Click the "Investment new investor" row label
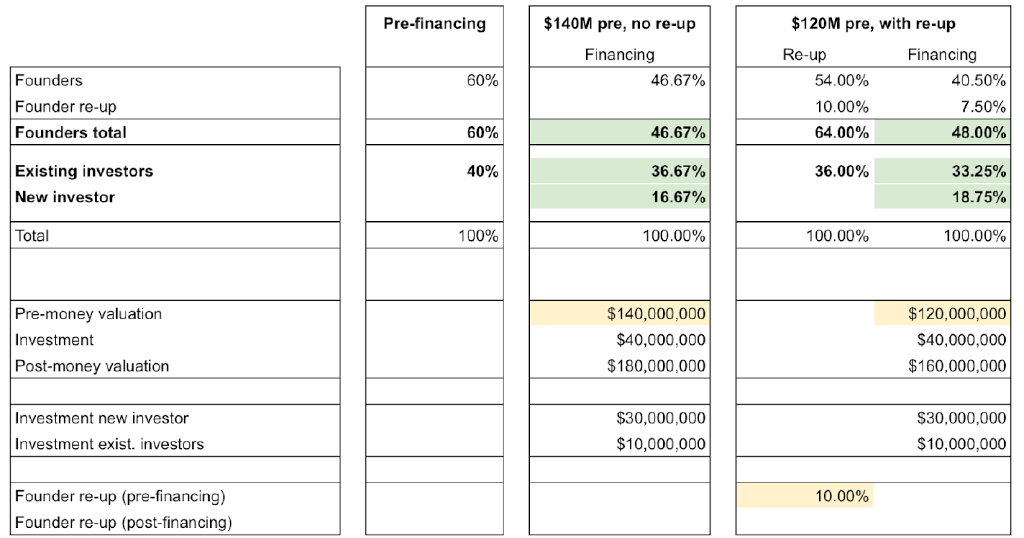The width and height of the screenshot is (1024, 538). pos(102,418)
